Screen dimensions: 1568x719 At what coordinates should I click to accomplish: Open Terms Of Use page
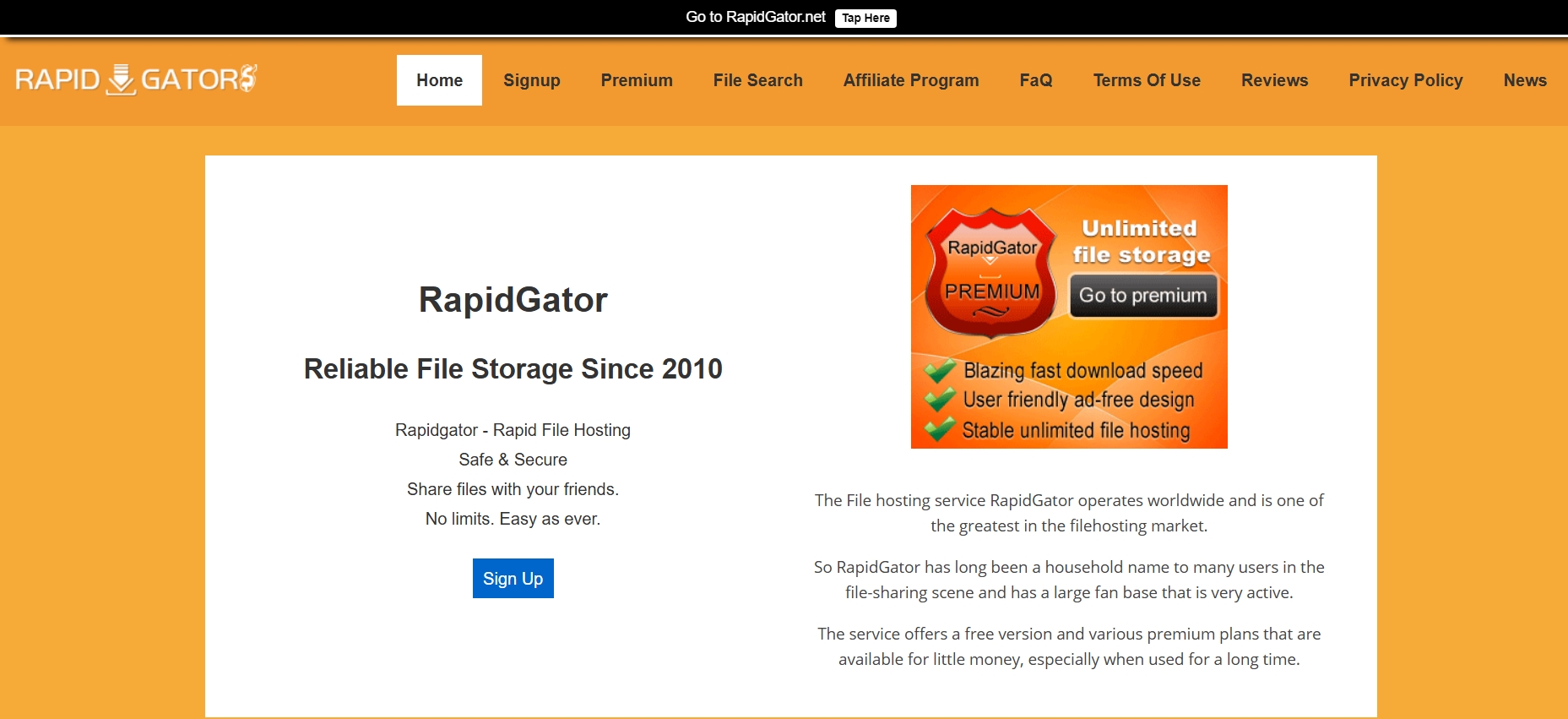[1147, 80]
